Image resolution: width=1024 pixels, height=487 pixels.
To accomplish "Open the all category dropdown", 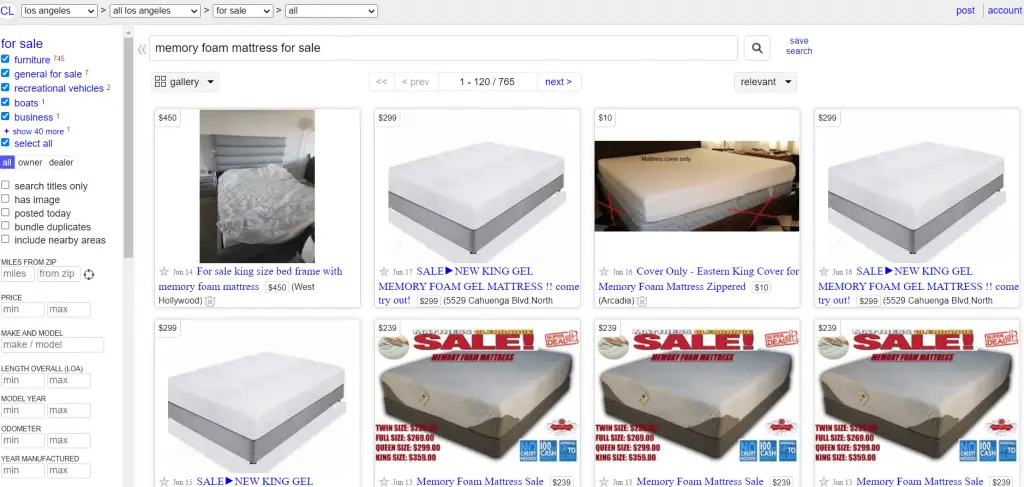I will [x=331, y=11].
